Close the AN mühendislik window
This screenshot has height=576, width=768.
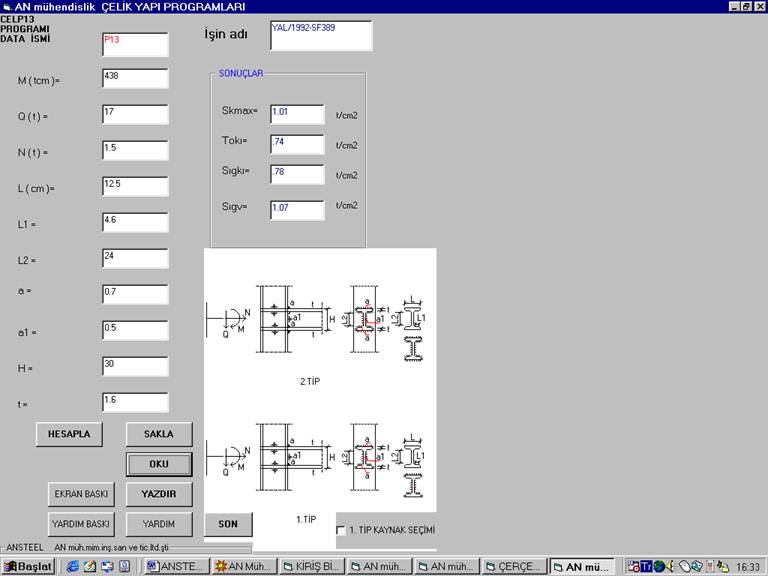760,6
